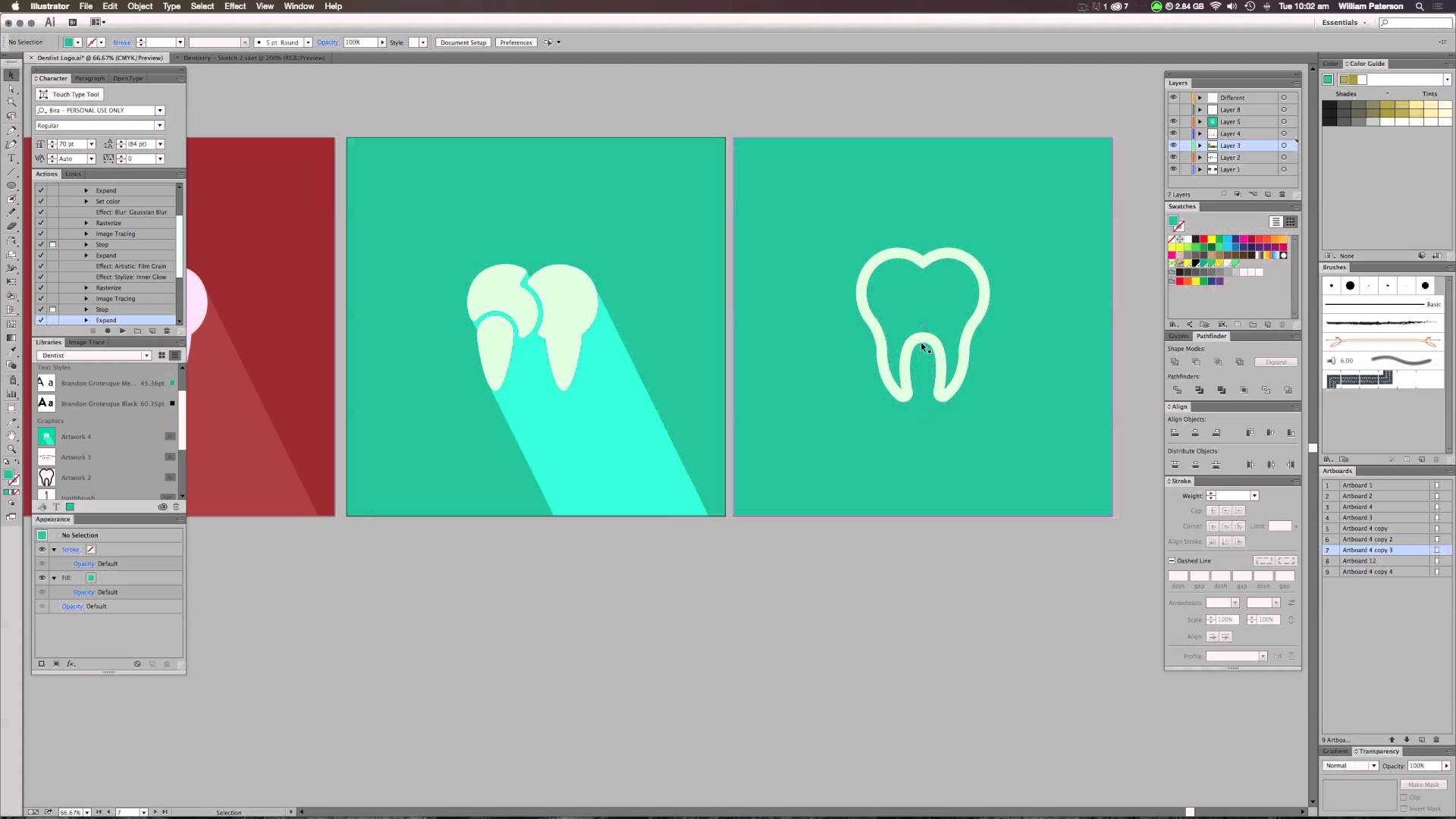
Task: Click the Unite shape mode in Pathfinder
Action: coord(1176,362)
